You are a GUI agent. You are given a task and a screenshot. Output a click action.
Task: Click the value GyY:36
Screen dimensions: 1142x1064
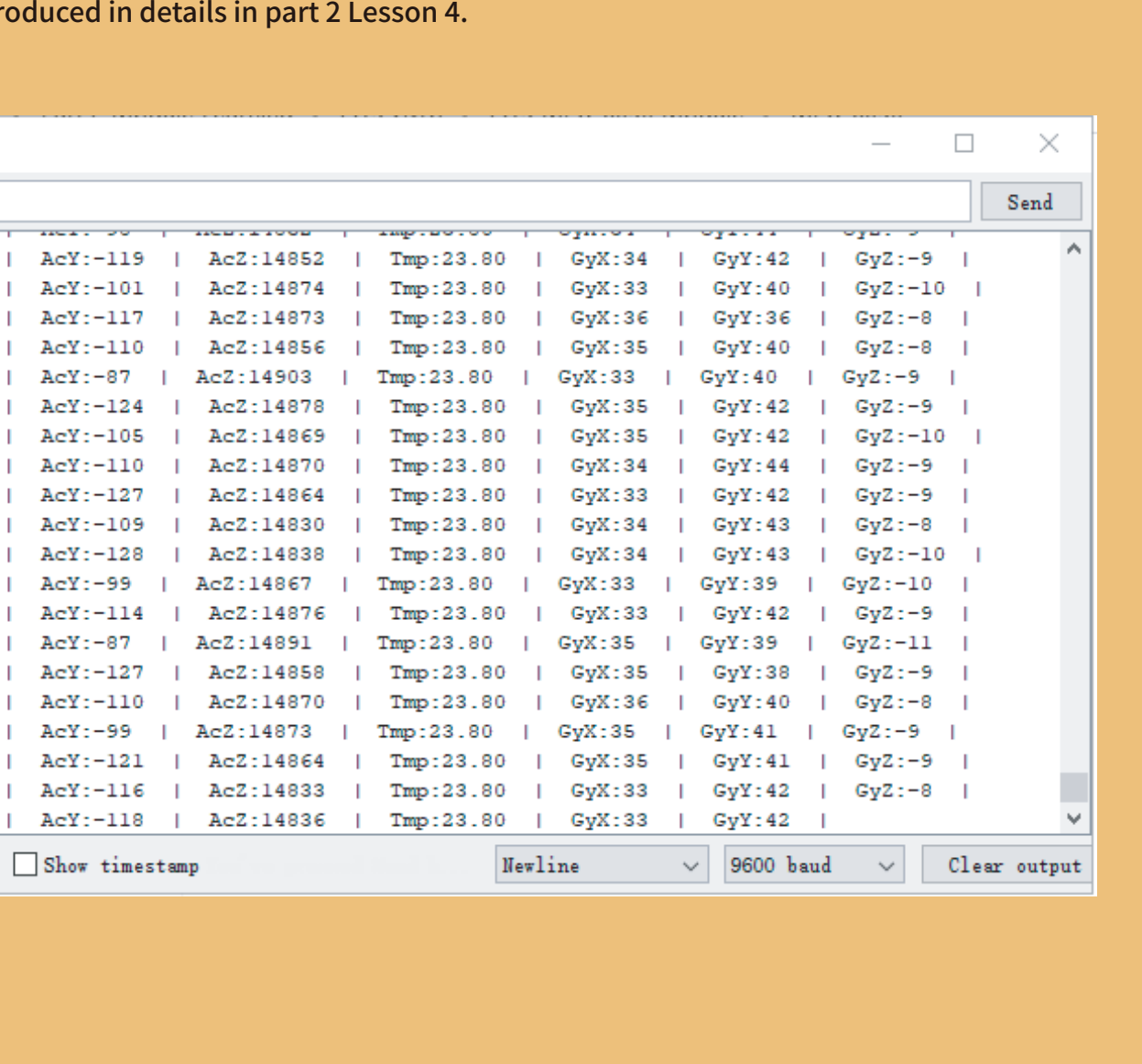pos(752,318)
